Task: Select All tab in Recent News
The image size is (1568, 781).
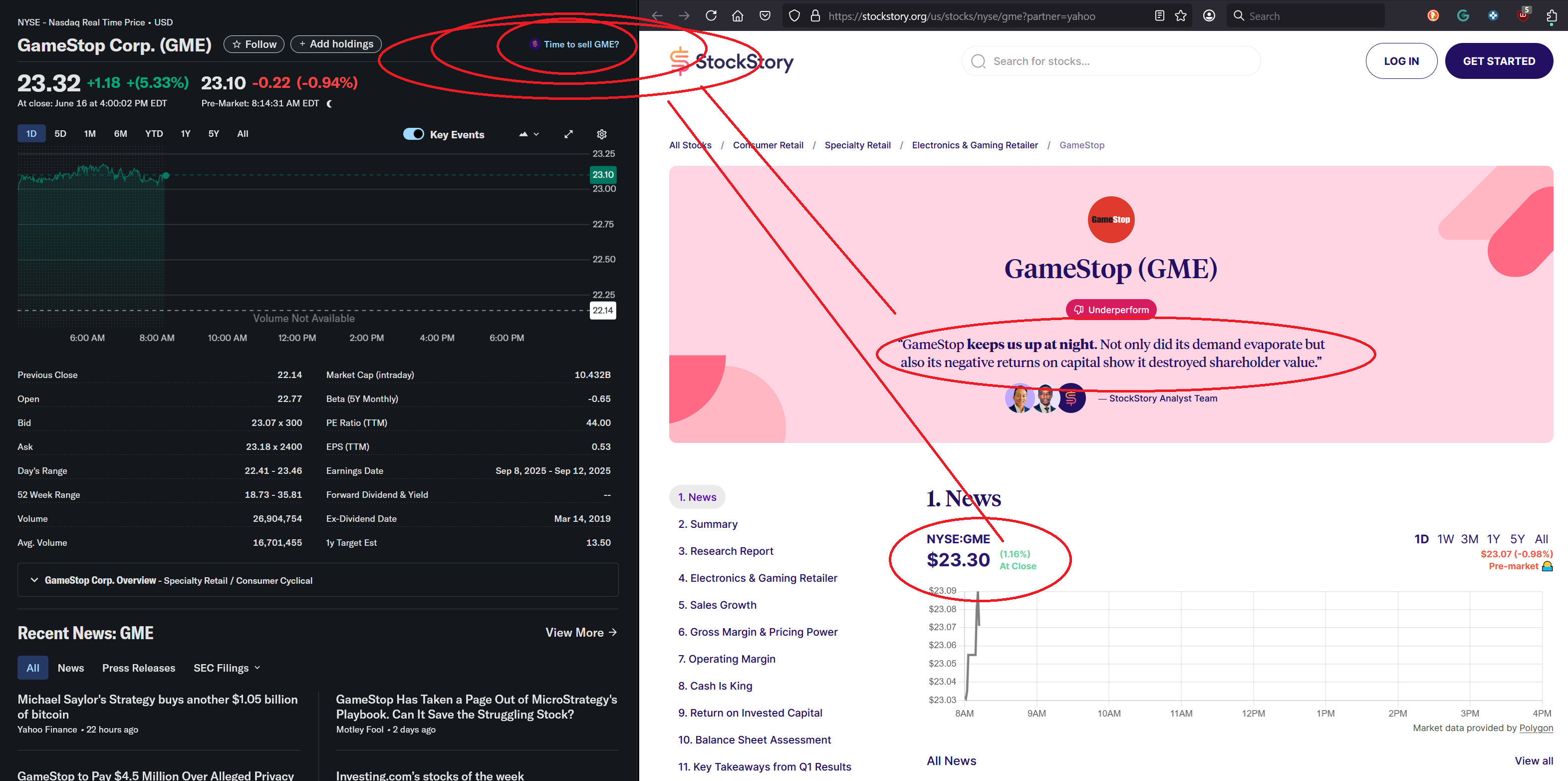Action: click(33, 668)
